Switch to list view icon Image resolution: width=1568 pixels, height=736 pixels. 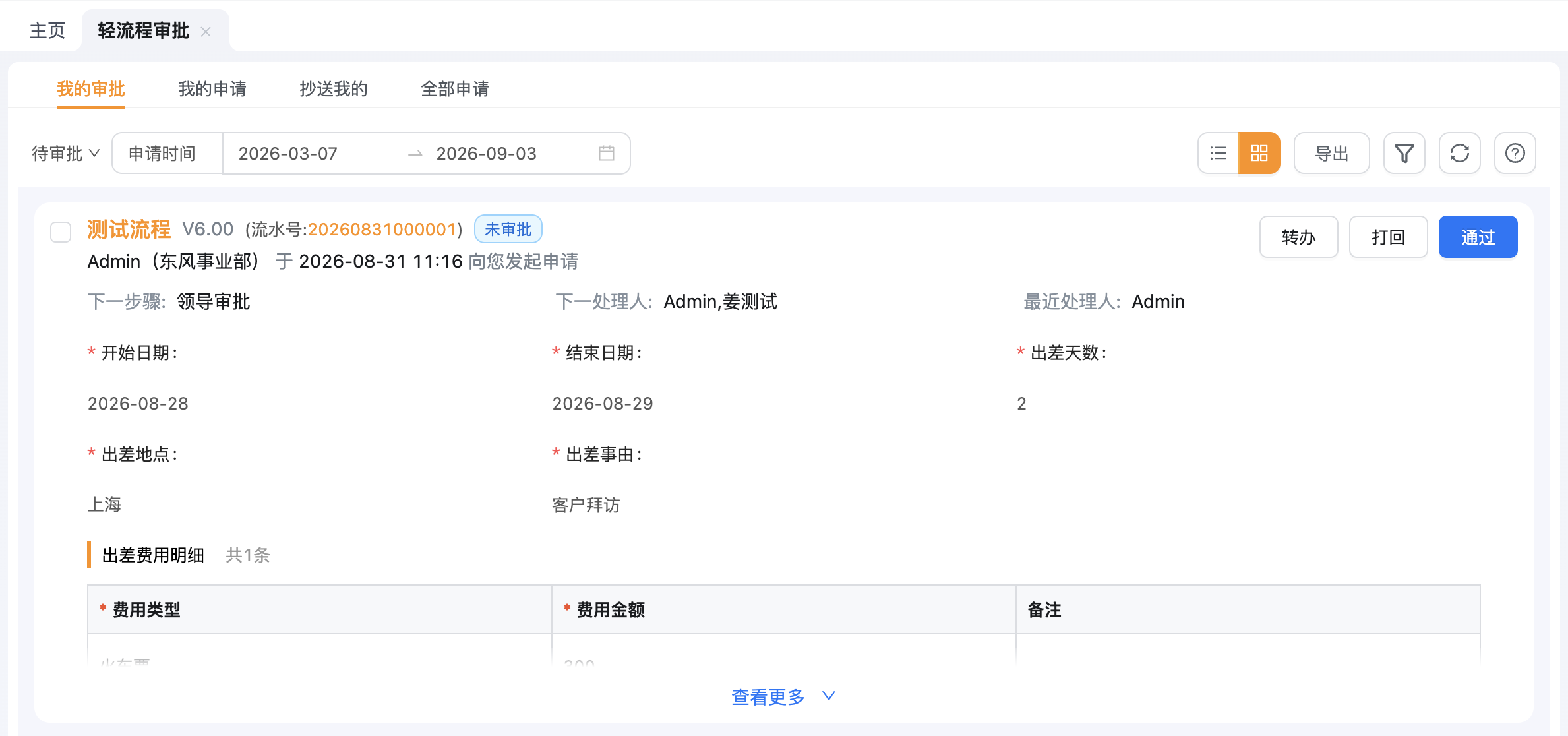coord(1219,154)
